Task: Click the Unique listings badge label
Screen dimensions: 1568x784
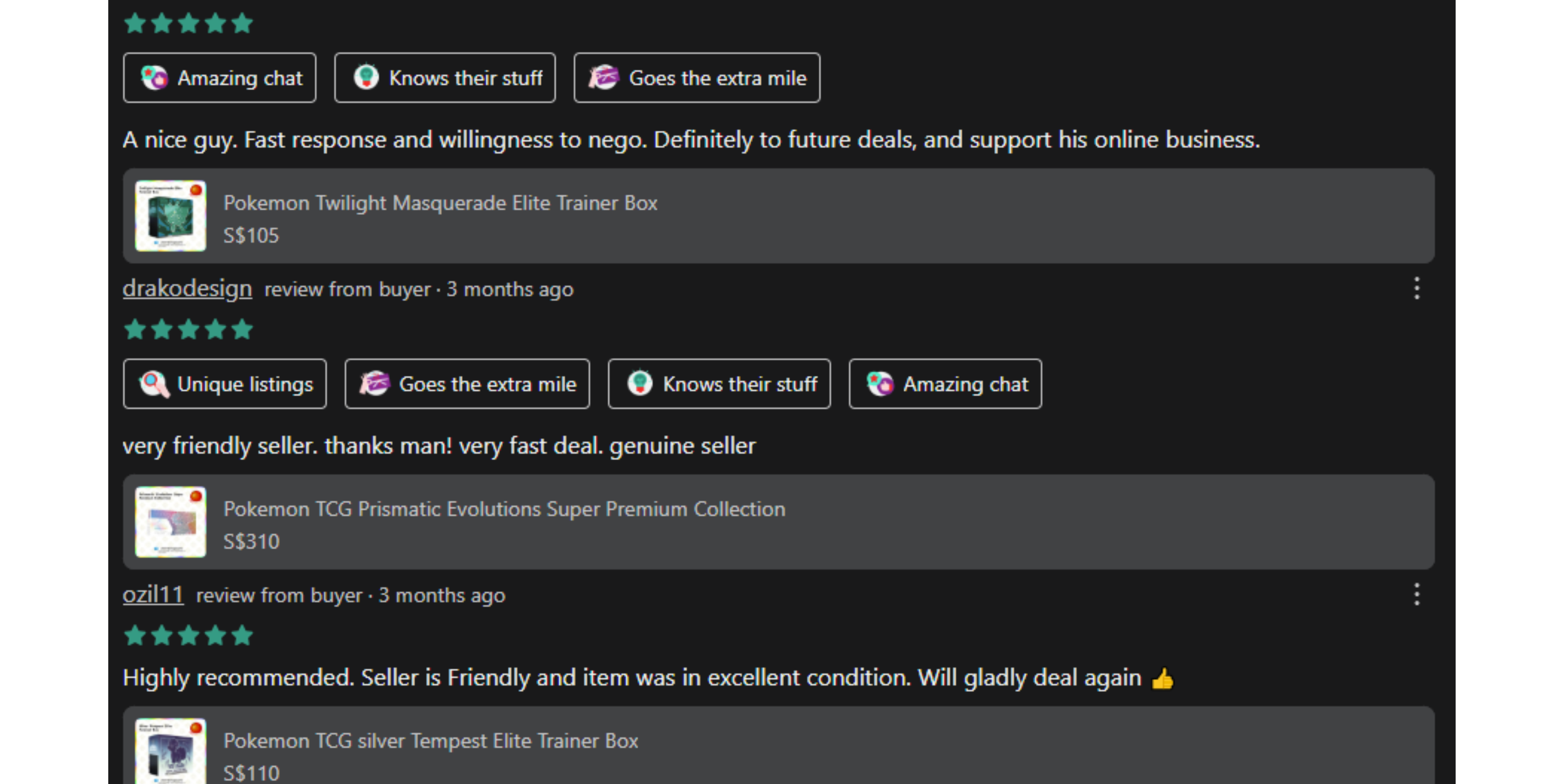Action: coord(245,384)
